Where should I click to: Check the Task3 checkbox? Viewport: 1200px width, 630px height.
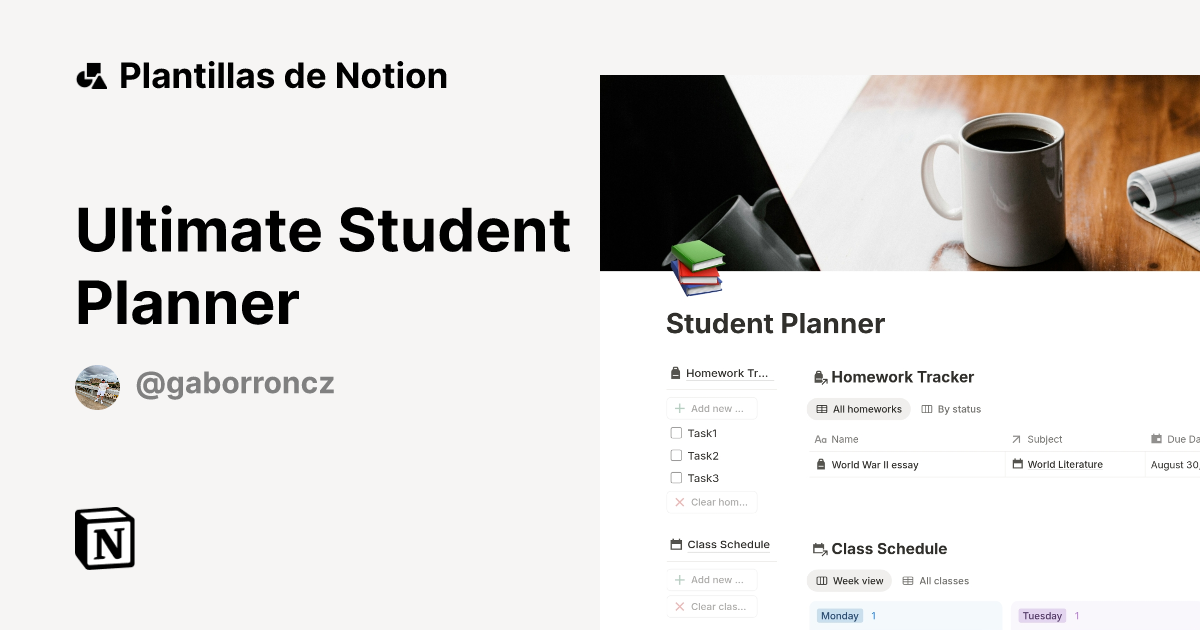(676, 478)
